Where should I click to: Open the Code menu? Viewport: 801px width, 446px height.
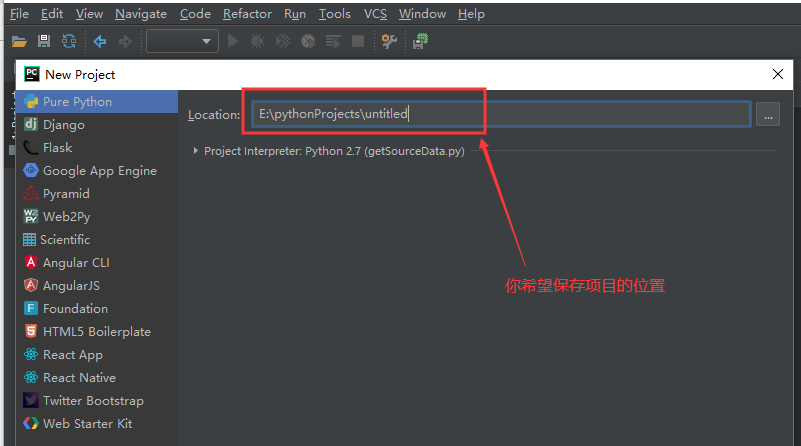(195, 14)
